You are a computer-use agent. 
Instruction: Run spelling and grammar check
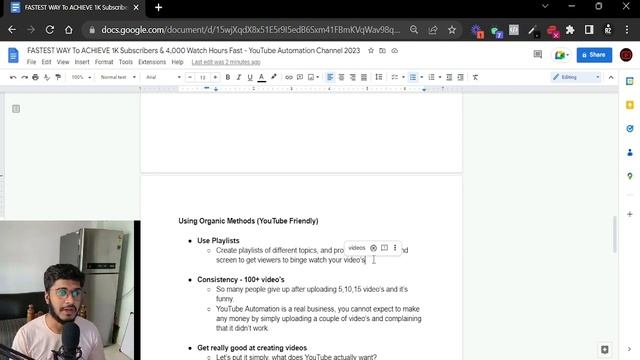pyautogui.click(x=47, y=77)
